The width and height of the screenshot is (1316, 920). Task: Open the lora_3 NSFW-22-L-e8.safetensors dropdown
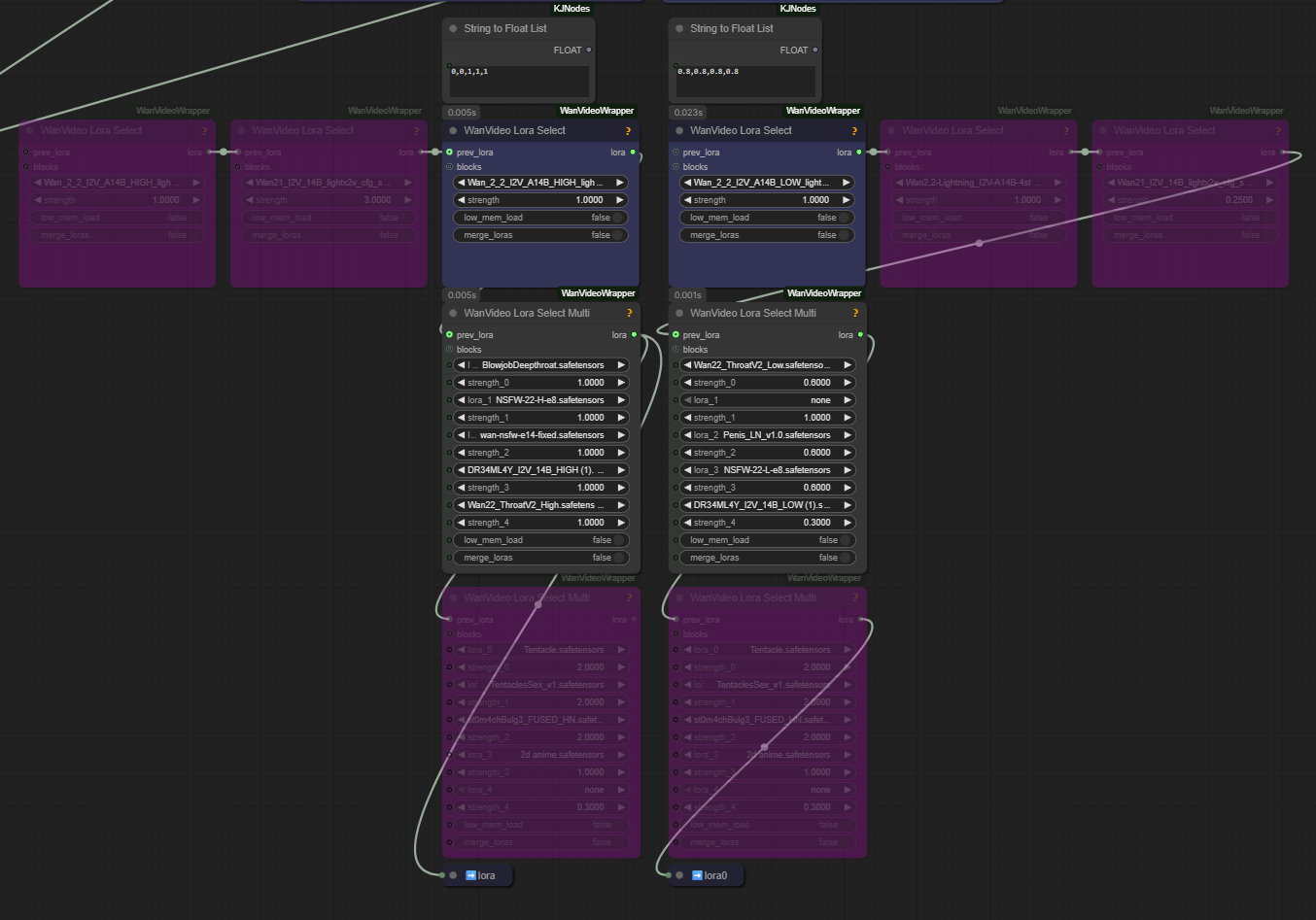[767, 470]
